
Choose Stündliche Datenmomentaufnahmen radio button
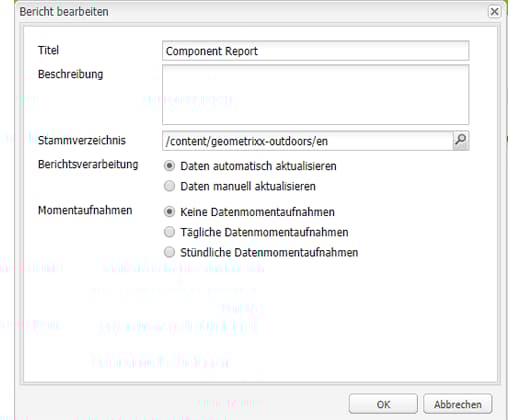[x=169, y=252]
